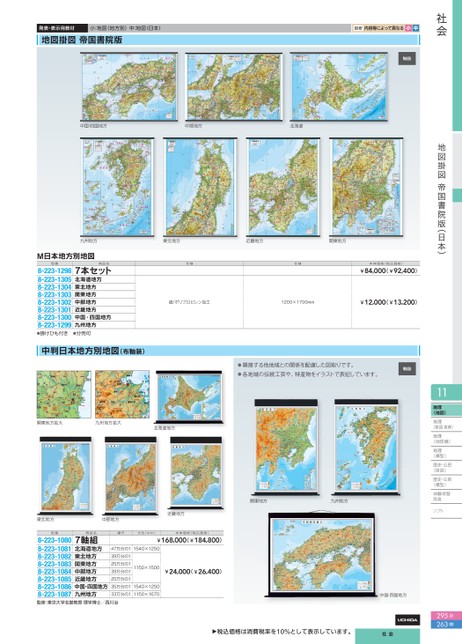Click the gray badge icon in 中判 map section
The width and height of the screenshot is (462, 644).
point(407,368)
